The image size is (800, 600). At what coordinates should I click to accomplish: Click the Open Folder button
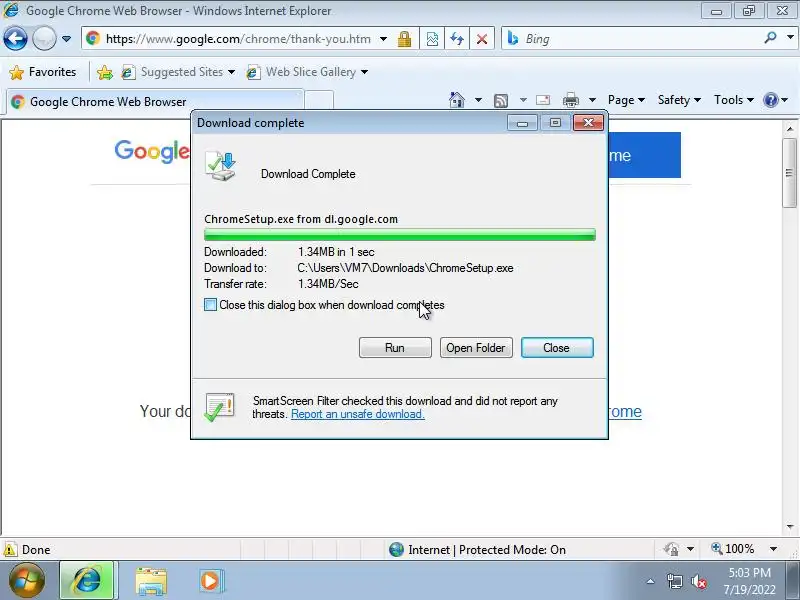pyautogui.click(x=476, y=348)
